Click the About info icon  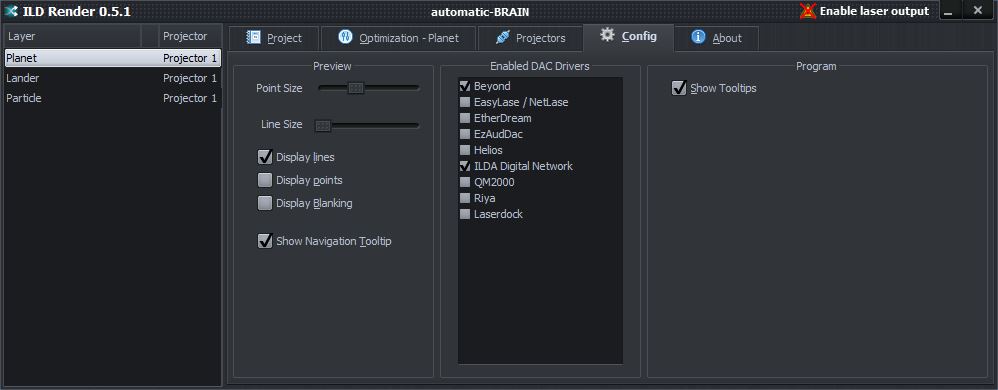698,37
